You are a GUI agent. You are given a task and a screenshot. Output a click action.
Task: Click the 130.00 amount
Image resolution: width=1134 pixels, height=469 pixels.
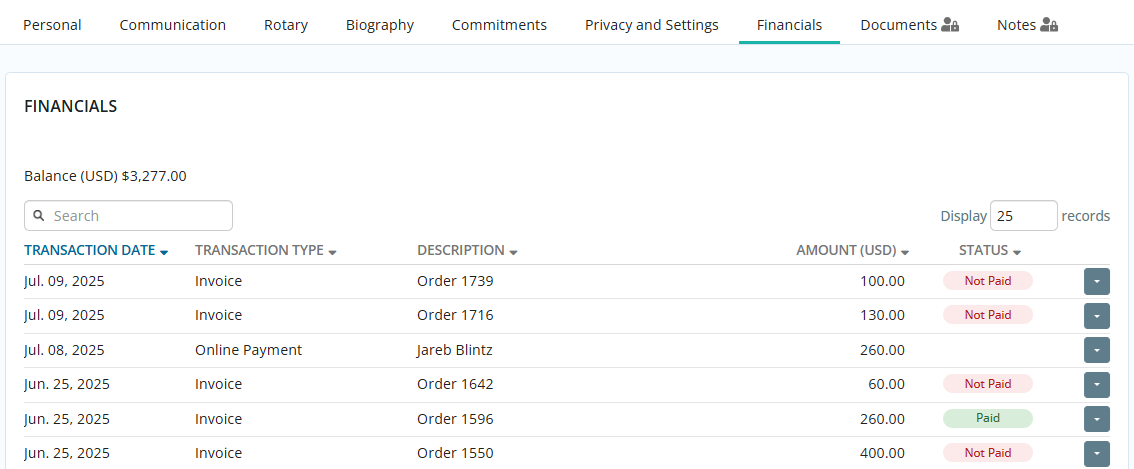pos(882,316)
